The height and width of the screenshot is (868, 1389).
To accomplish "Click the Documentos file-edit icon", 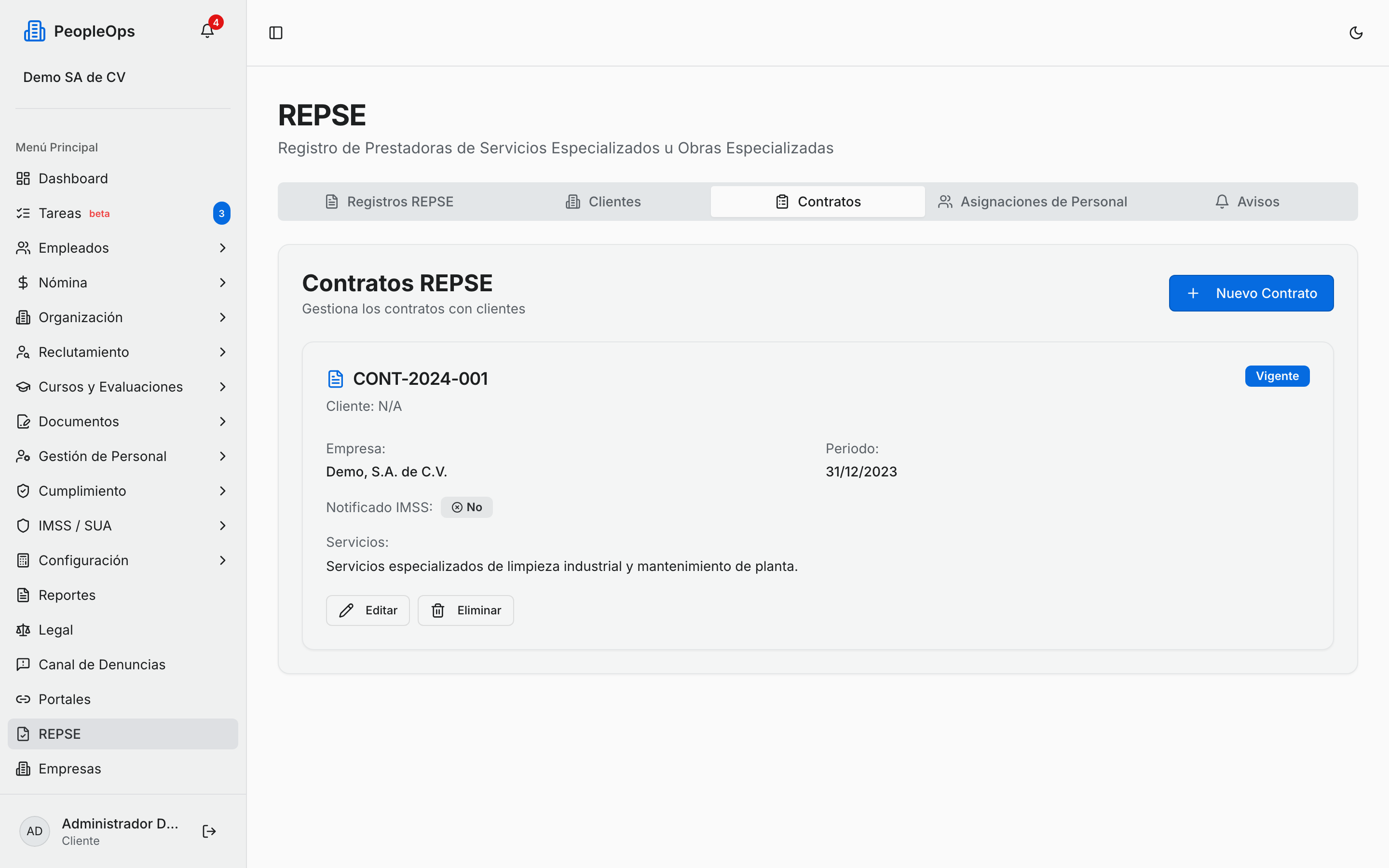I will click(23, 421).
